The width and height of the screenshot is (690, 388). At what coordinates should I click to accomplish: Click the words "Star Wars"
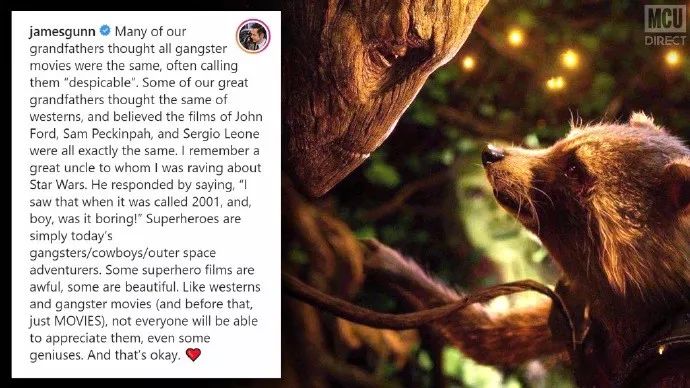click(x=58, y=185)
